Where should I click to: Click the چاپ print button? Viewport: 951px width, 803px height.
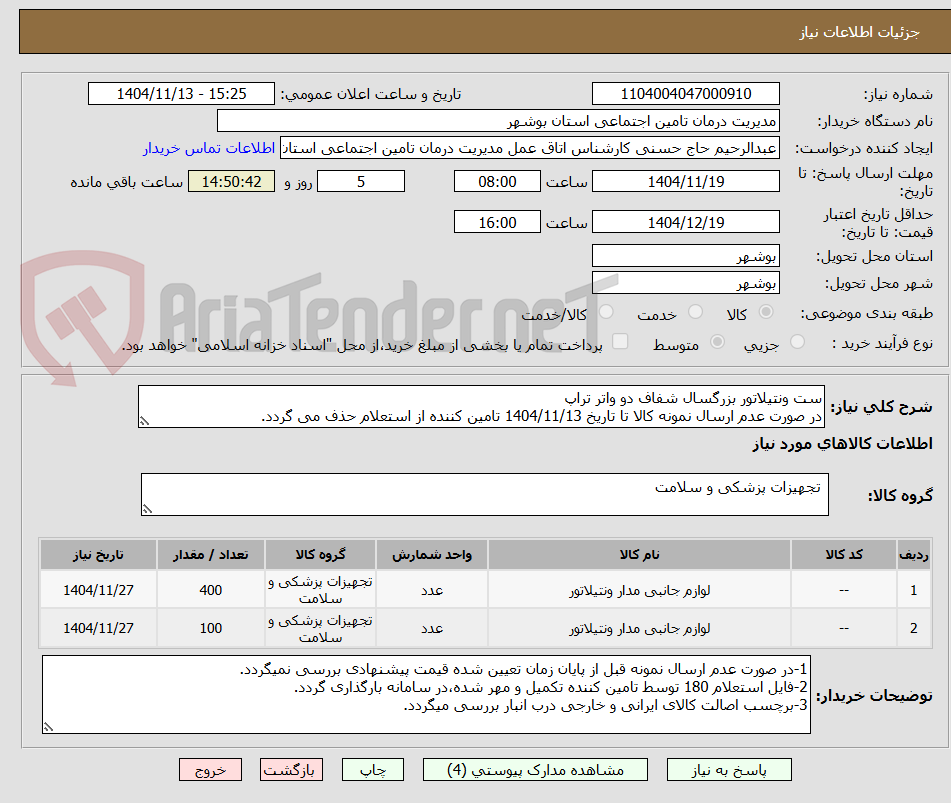[372, 770]
